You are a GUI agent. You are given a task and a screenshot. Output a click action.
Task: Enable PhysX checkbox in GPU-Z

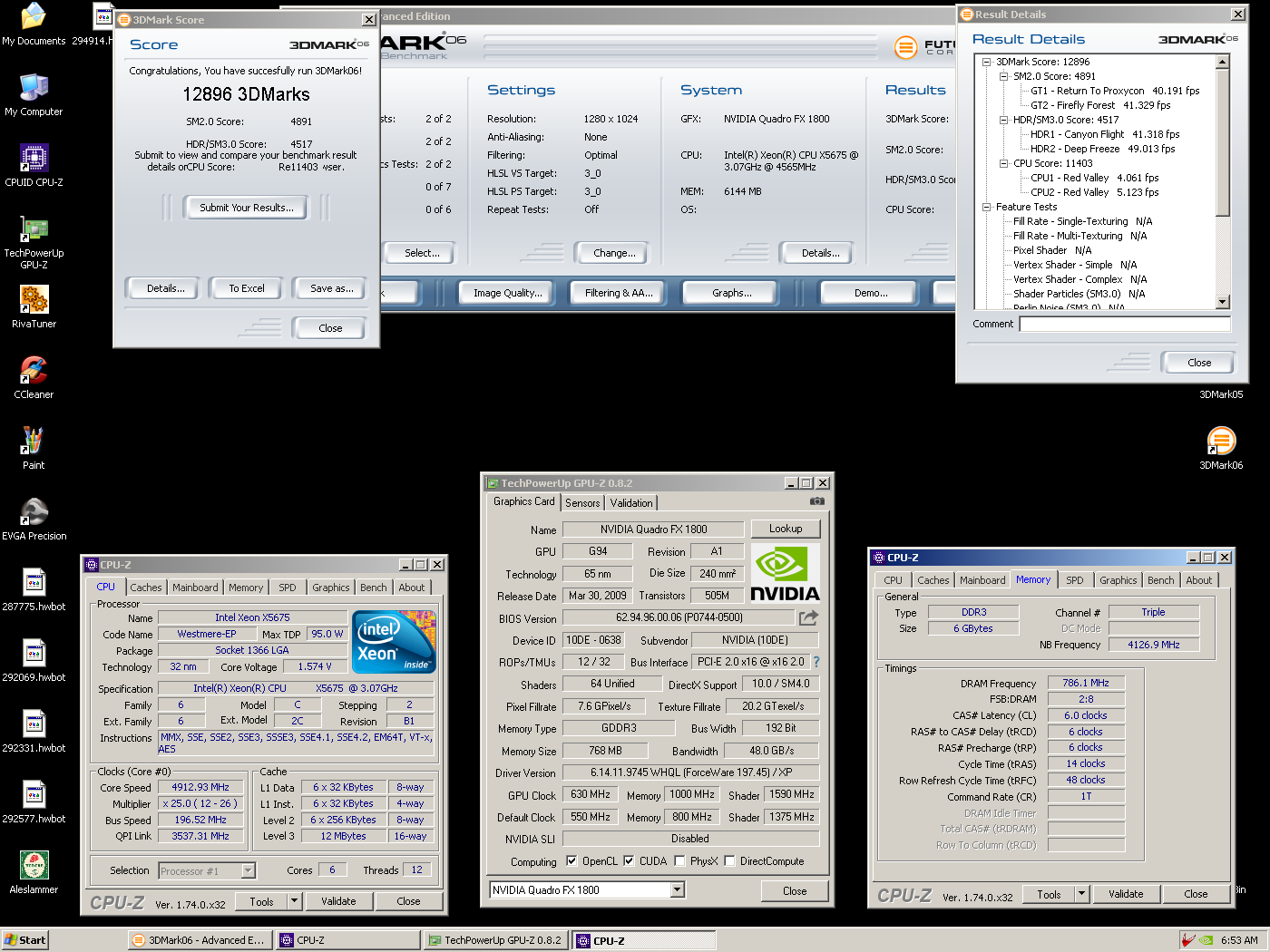click(679, 861)
